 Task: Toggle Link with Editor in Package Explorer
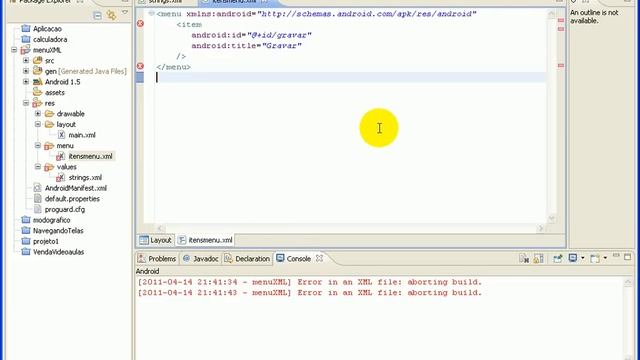pyautogui.click(x=111, y=16)
